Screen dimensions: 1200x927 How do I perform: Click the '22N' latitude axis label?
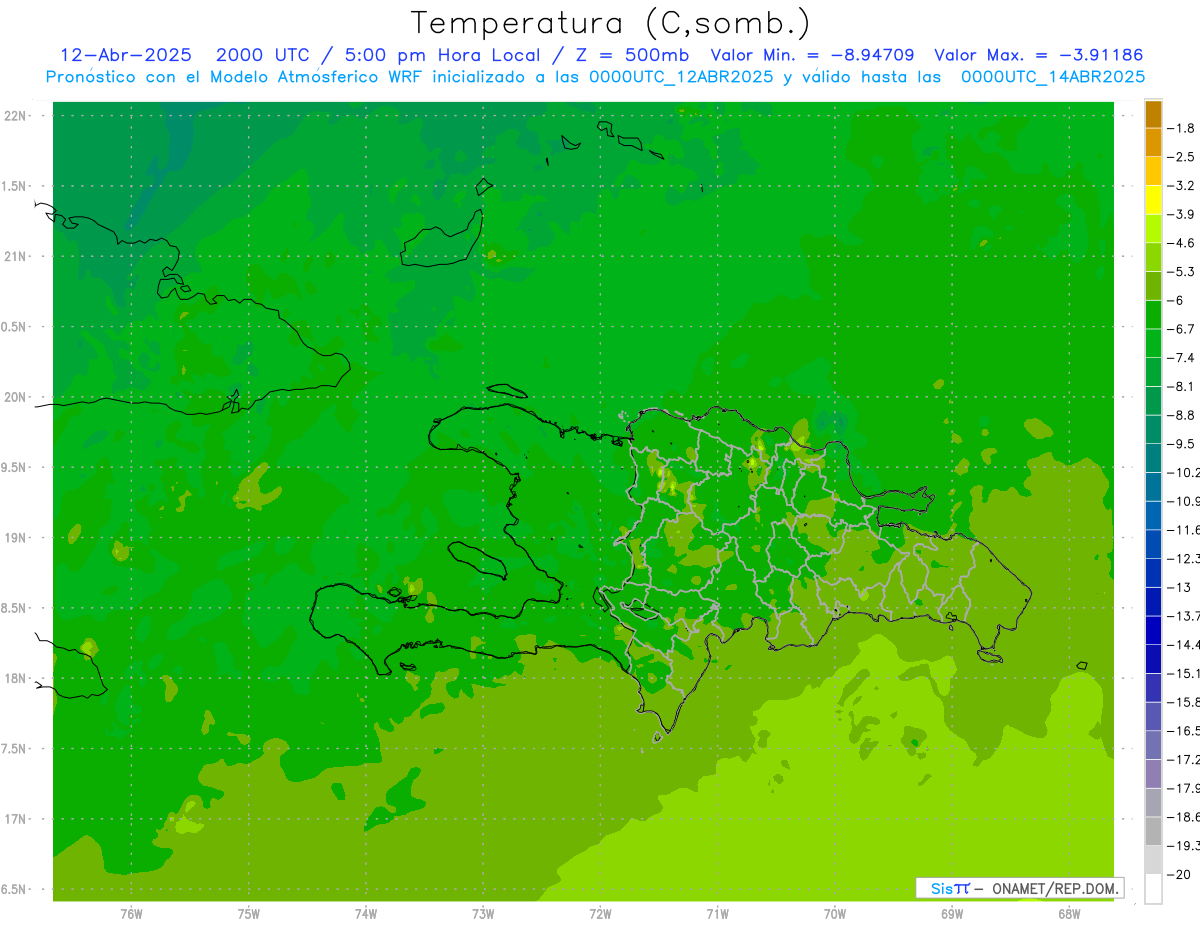17,116
